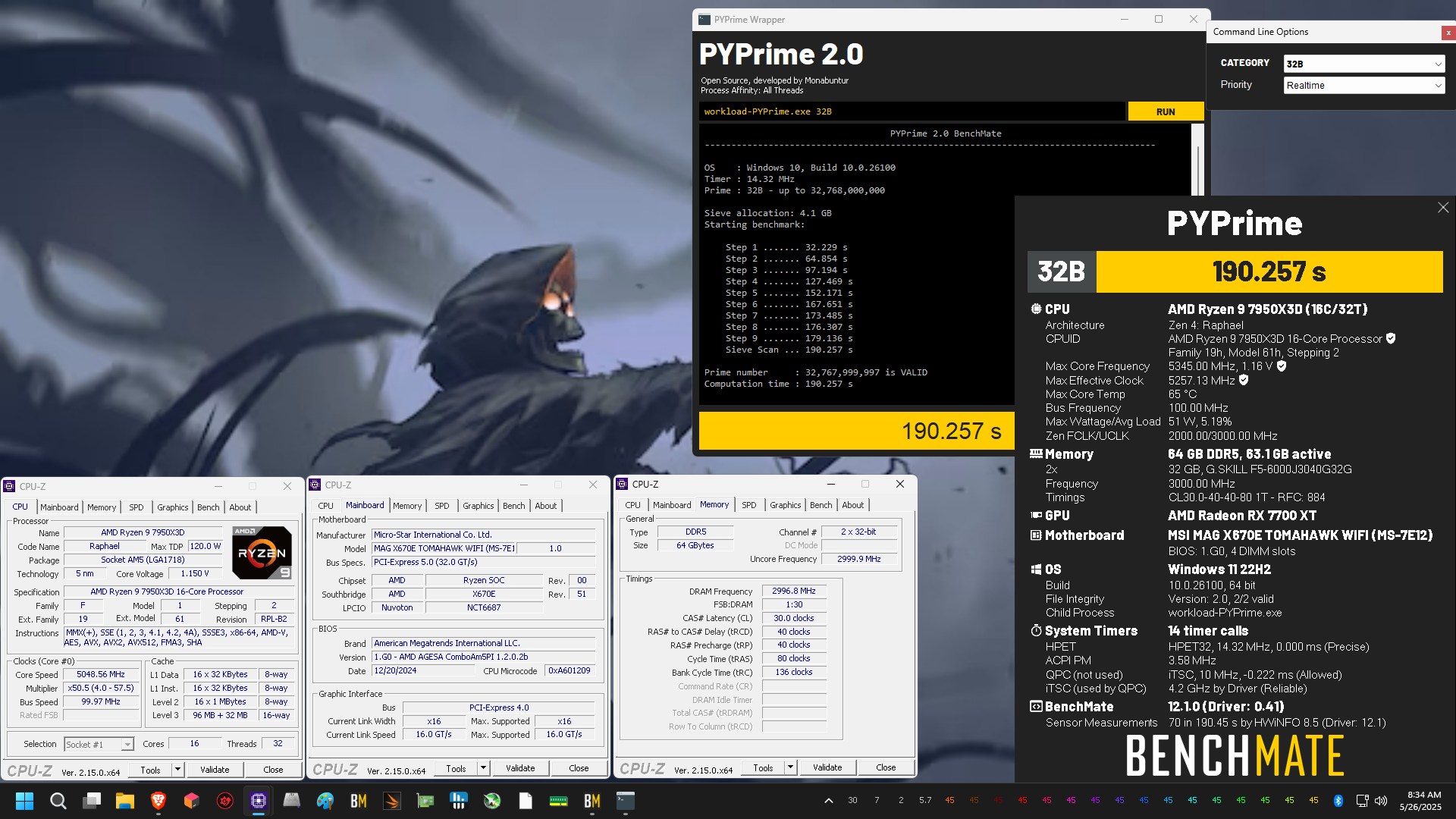Open the volume tray icon
The width and height of the screenshot is (1456, 819).
(x=1381, y=801)
